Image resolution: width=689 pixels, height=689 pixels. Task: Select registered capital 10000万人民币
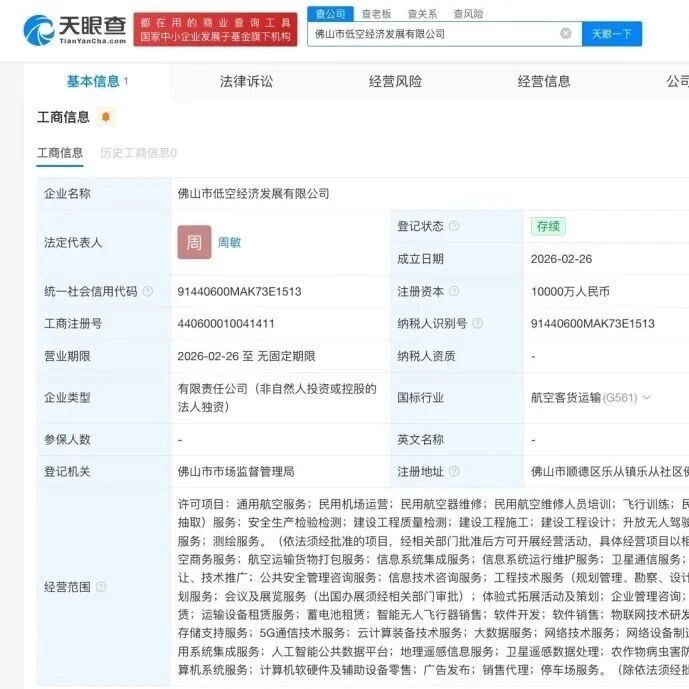tap(570, 291)
